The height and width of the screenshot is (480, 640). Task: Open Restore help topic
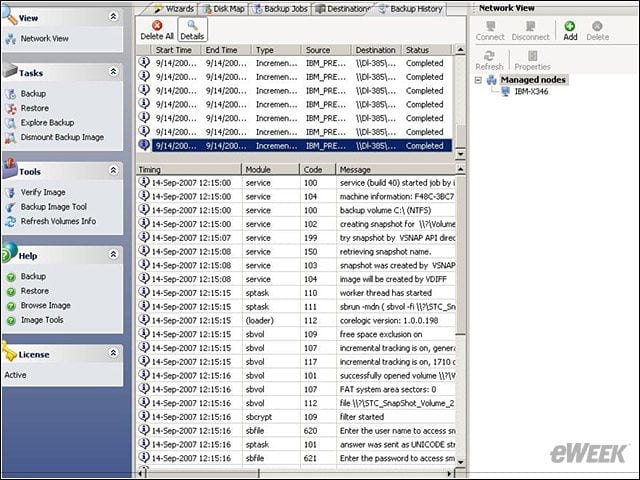tap(35, 291)
